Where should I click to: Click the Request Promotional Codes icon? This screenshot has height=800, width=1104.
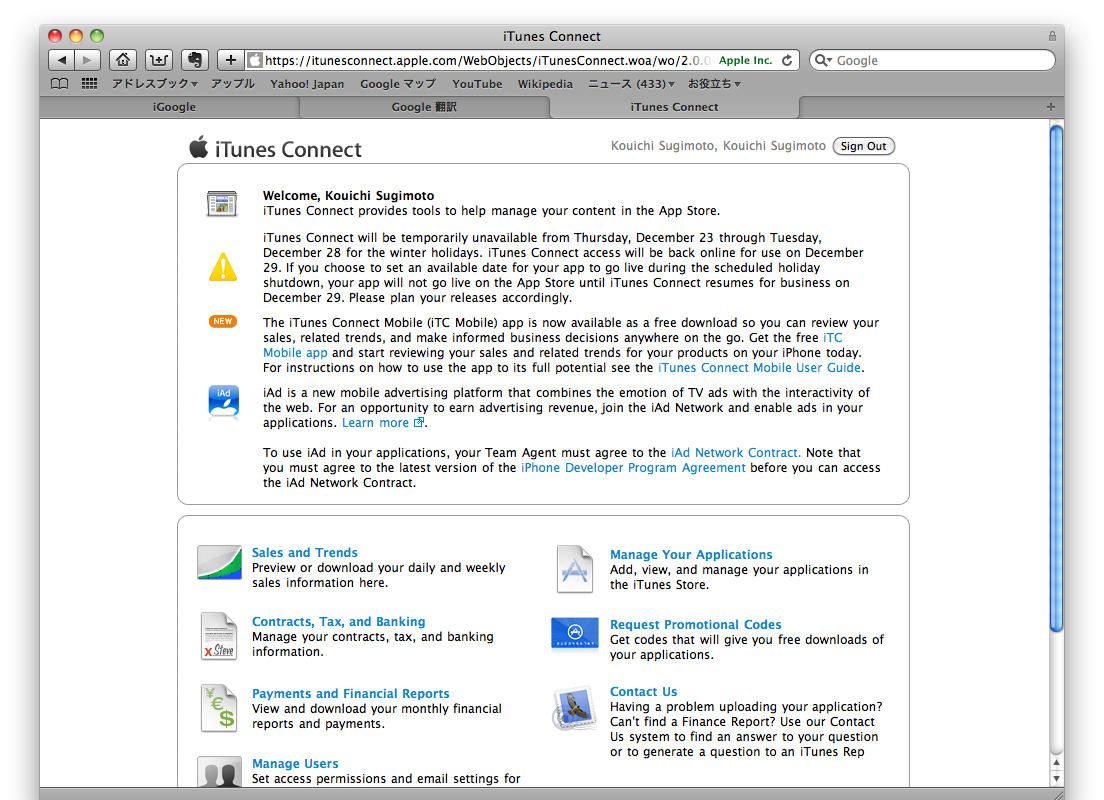tap(575, 634)
